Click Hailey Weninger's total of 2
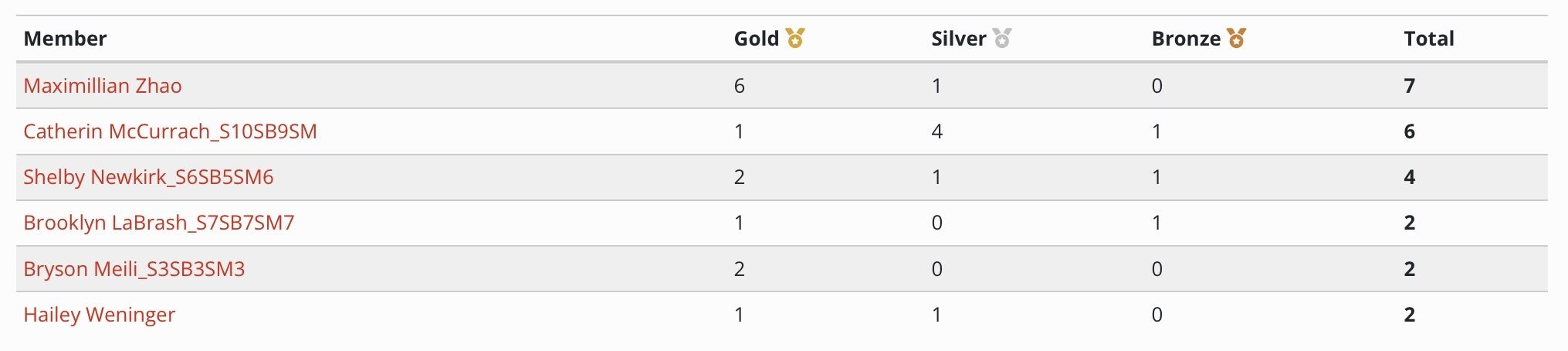Image resolution: width=1568 pixels, height=351 pixels. coord(1409,315)
